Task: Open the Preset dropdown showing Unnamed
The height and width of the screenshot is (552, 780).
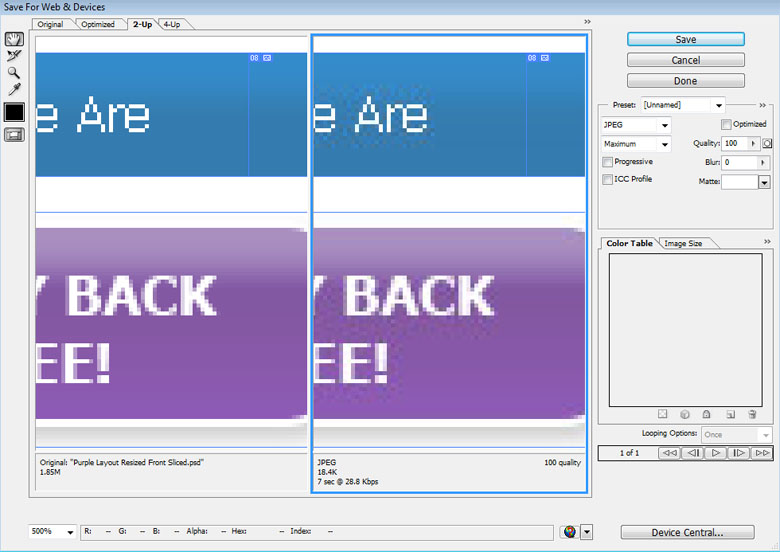Action: coord(683,105)
